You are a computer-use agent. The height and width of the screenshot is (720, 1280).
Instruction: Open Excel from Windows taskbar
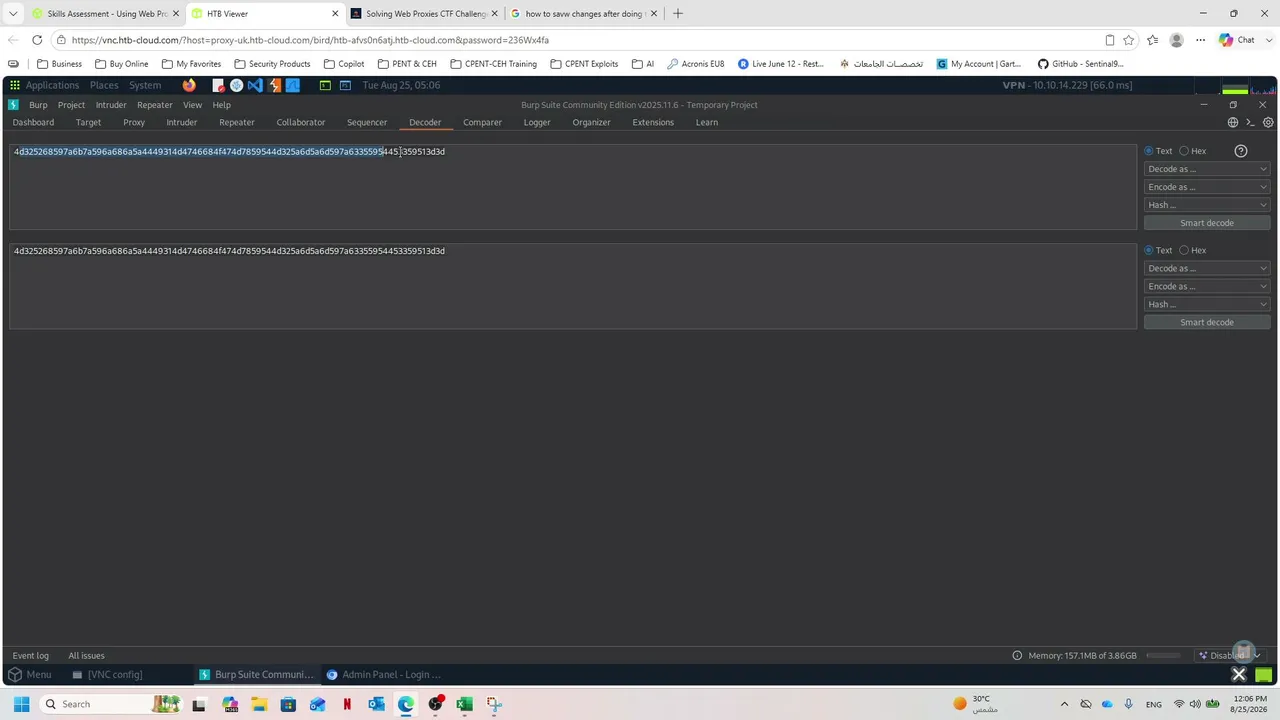tap(464, 704)
